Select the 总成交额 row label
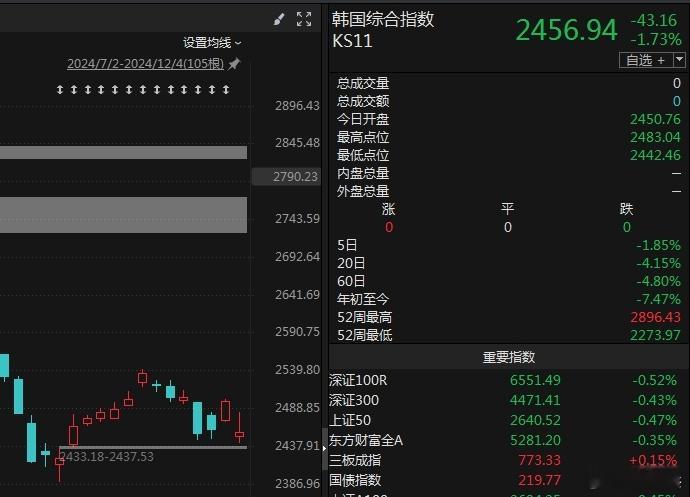 click(363, 101)
